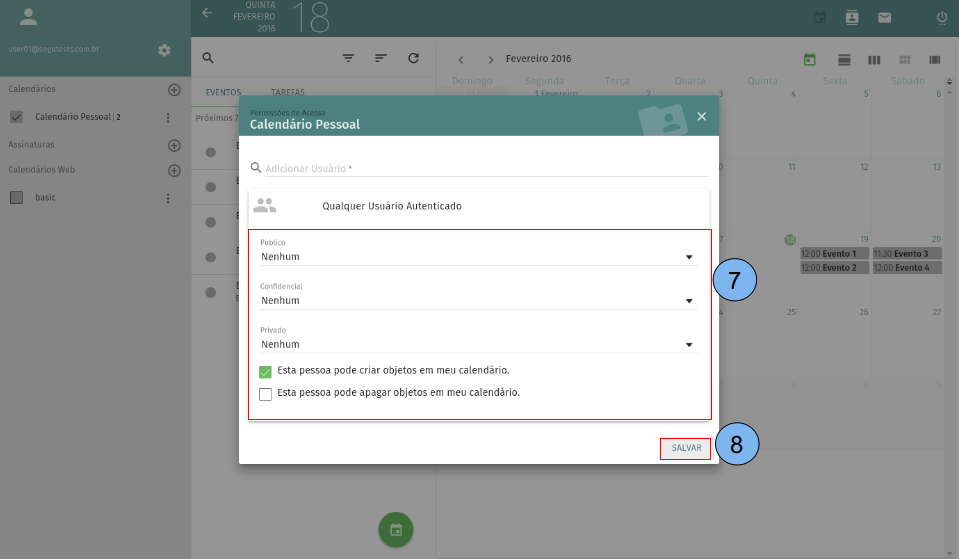Open the Privado permission dropdown
The width and height of the screenshot is (960, 559).
point(478,344)
